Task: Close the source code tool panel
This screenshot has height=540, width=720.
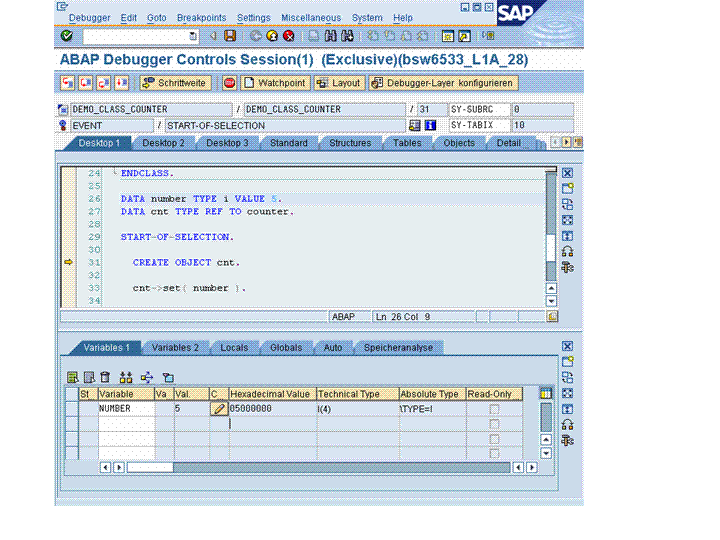Action: pyautogui.click(x=568, y=173)
